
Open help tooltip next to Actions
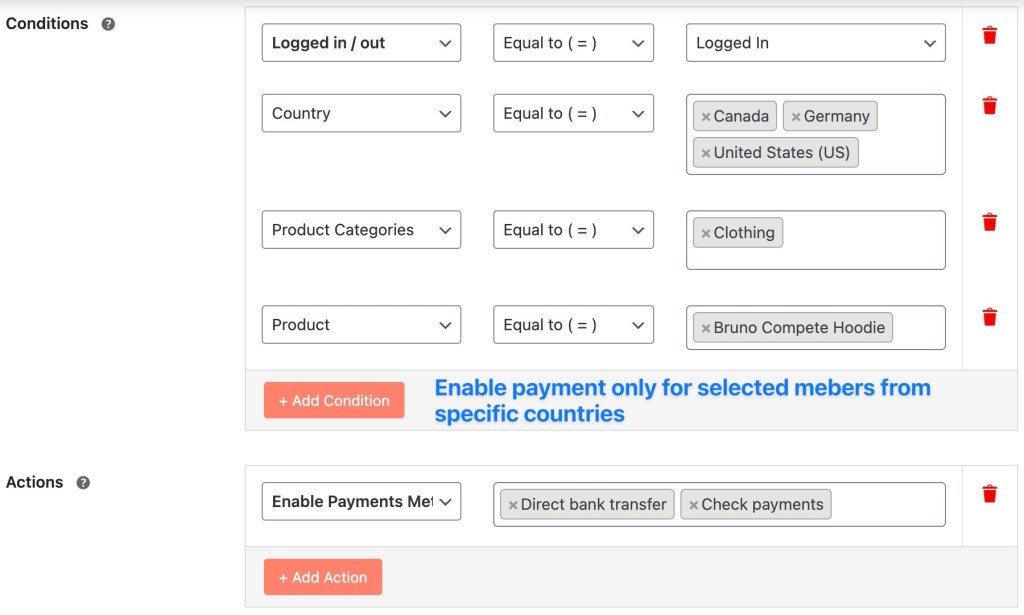tap(83, 482)
